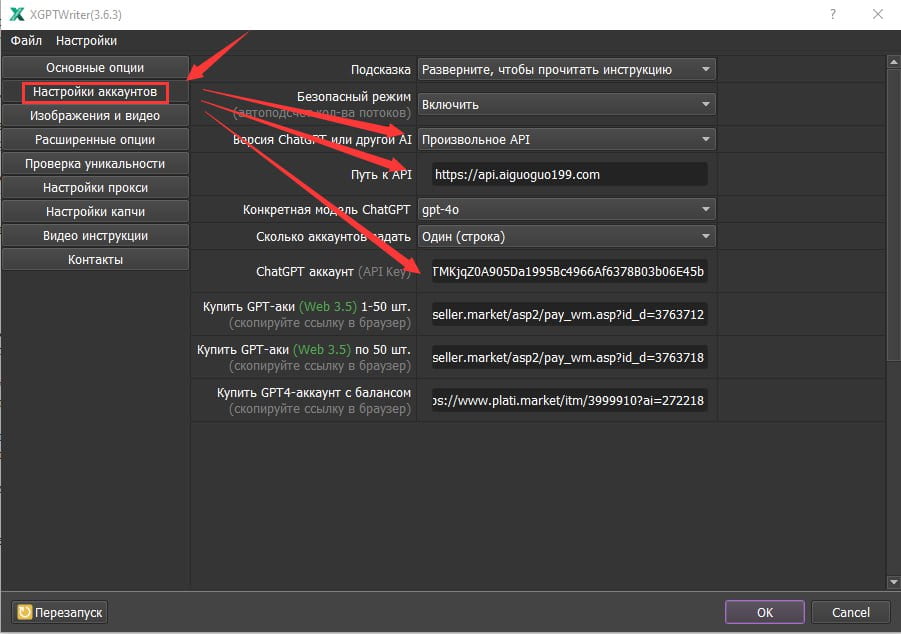Click the scrollbar down arrow
This screenshot has width=901, height=634.
(894, 582)
